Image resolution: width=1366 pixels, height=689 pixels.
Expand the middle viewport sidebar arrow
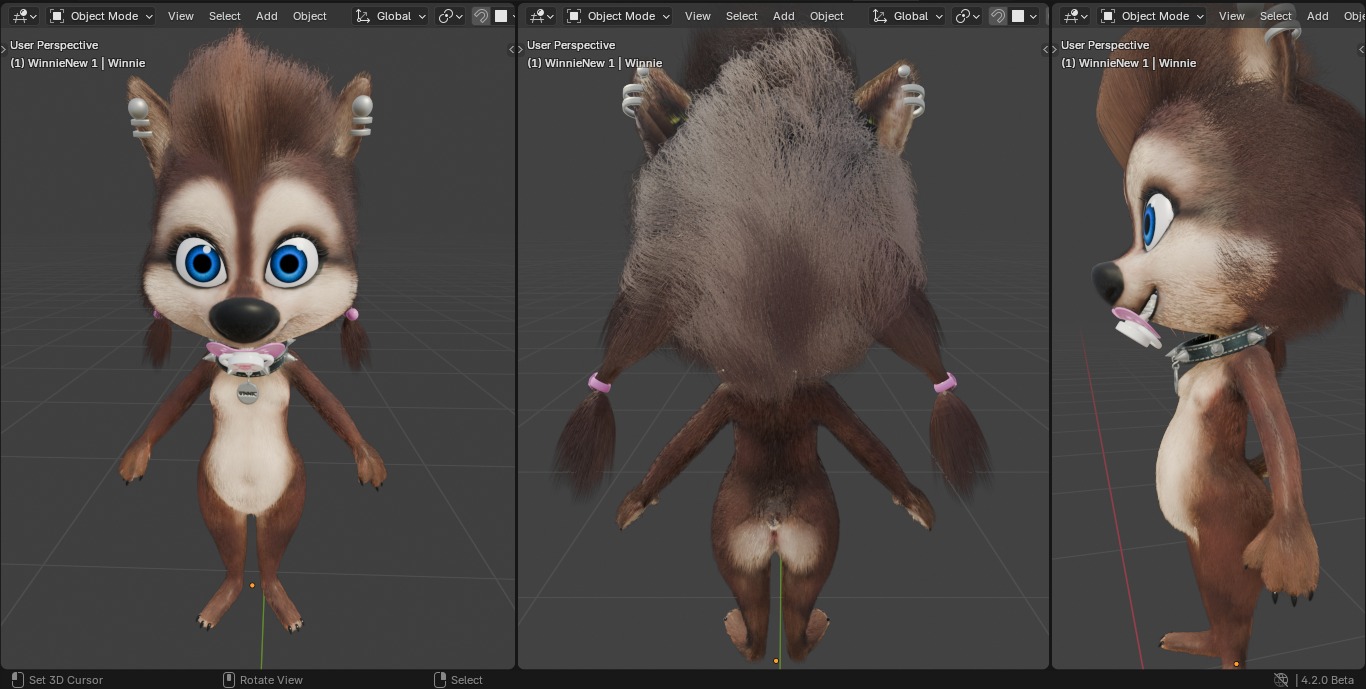(x=1045, y=50)
